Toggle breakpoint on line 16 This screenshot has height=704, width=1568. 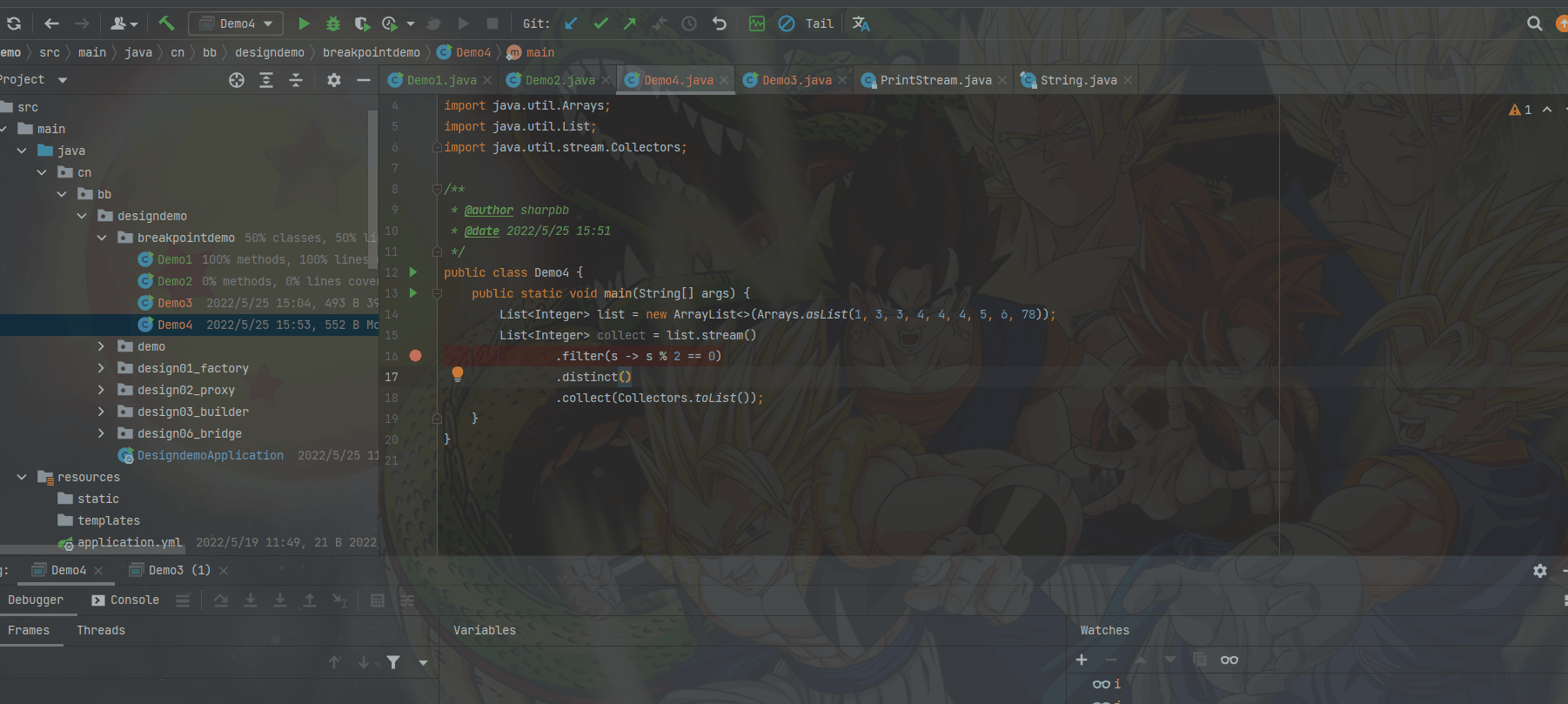click(415, 356)
